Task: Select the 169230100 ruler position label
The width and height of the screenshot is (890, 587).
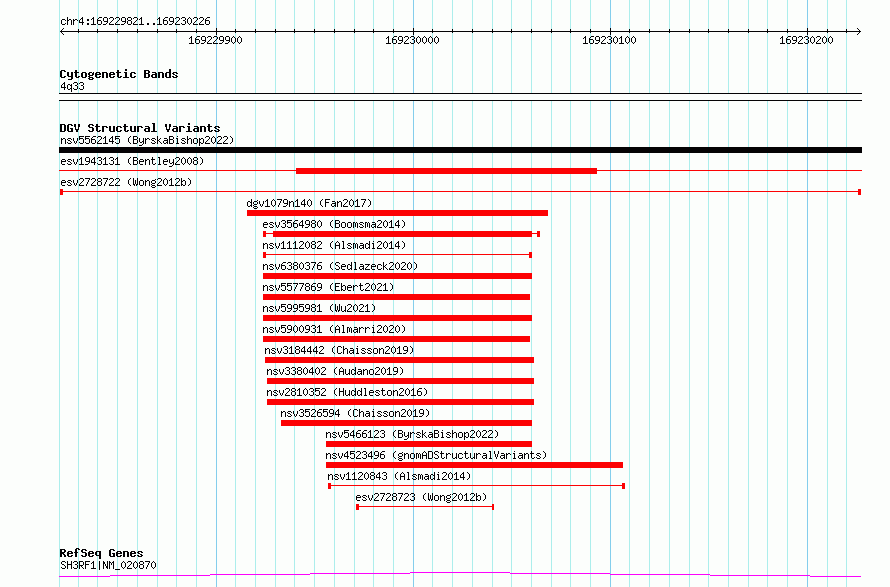Action: [x=609, y=40]
